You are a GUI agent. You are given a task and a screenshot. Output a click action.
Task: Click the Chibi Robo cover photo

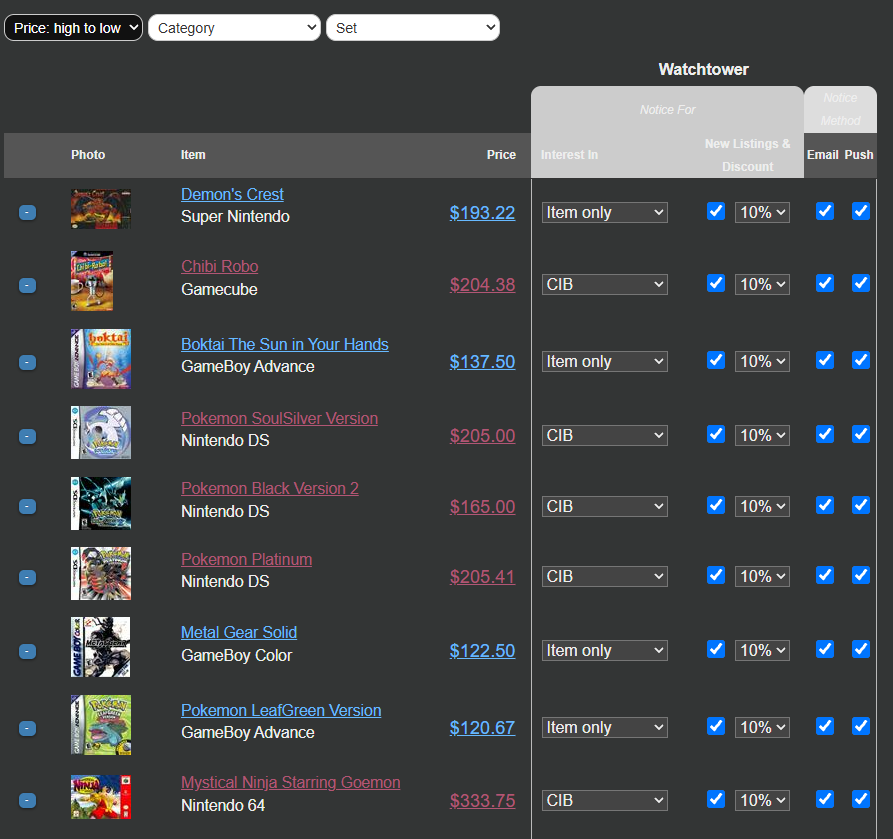tap(92, 281)
